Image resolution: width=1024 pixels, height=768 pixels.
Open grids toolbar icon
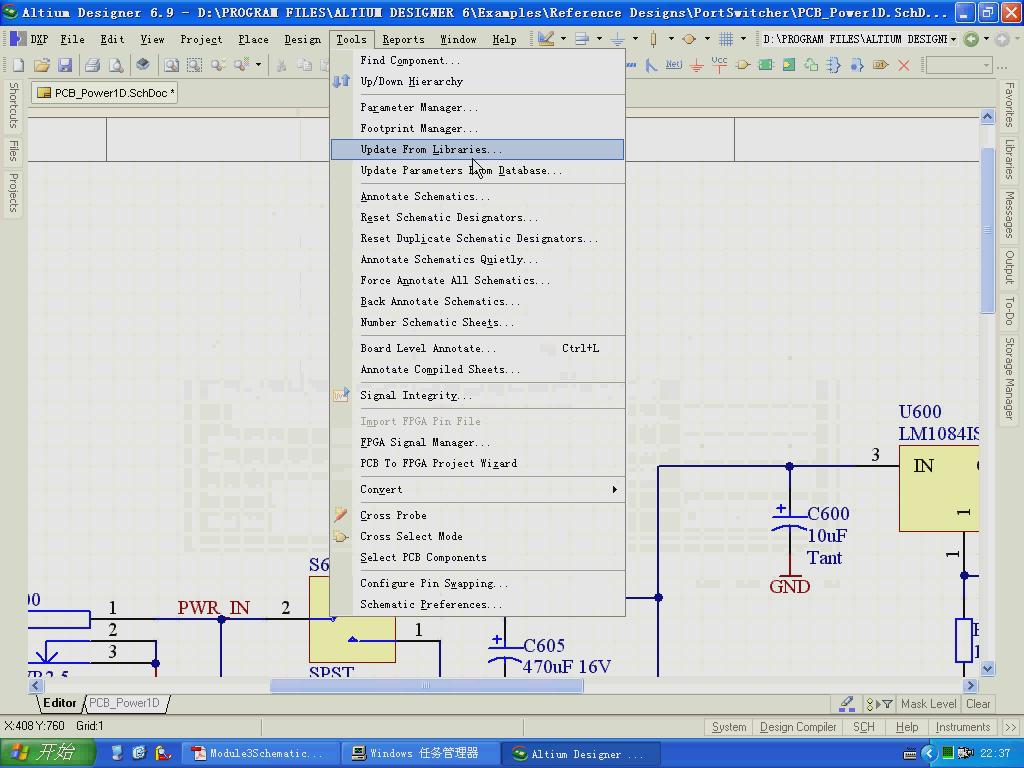coord(726,39)
